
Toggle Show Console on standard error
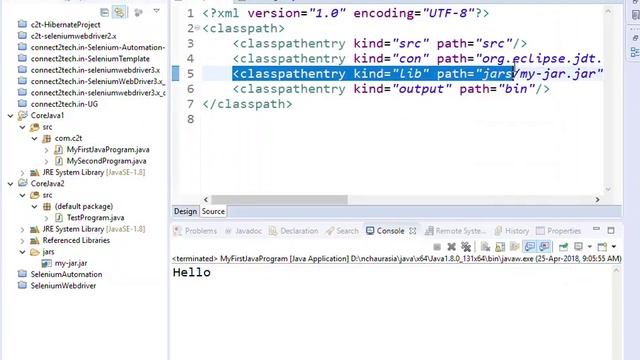tap(544, 247)
